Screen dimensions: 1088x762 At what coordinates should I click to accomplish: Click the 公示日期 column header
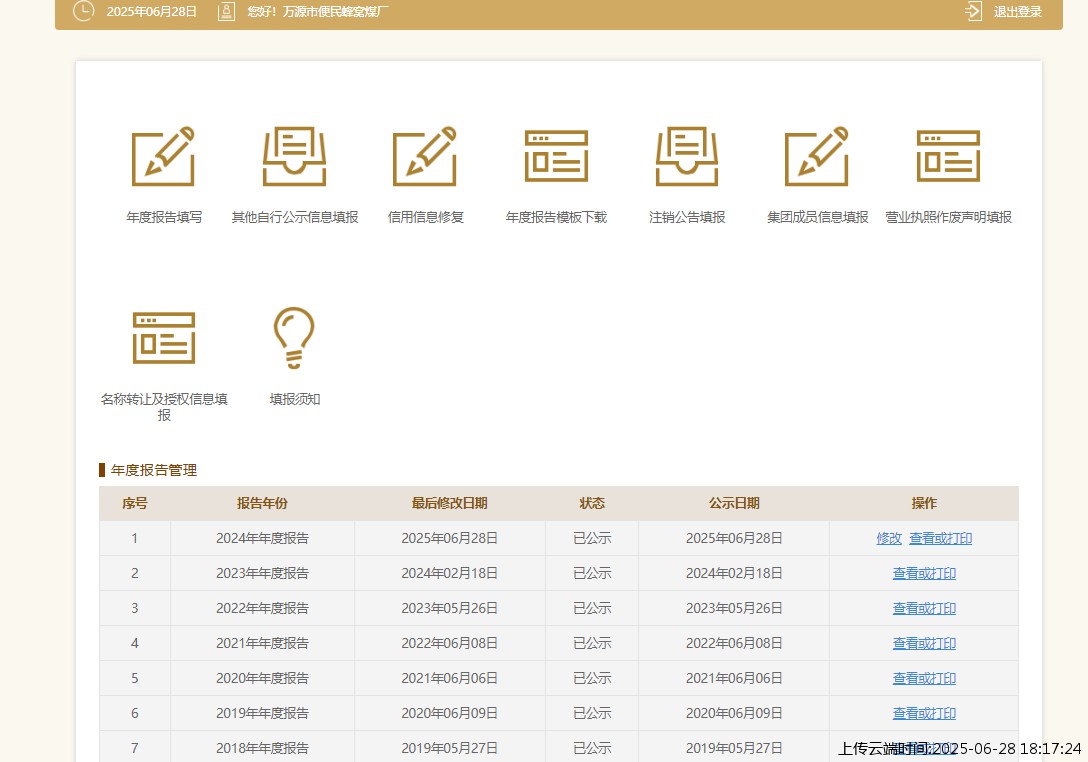[734, 503]
